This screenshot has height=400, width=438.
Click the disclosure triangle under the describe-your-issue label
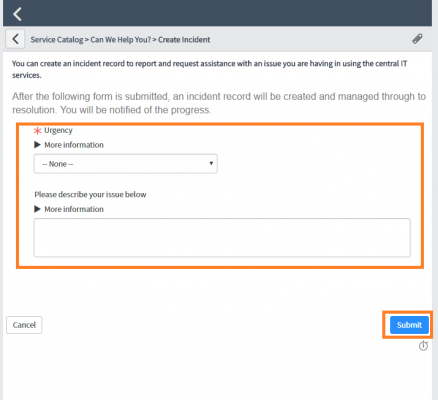(37, 209)
